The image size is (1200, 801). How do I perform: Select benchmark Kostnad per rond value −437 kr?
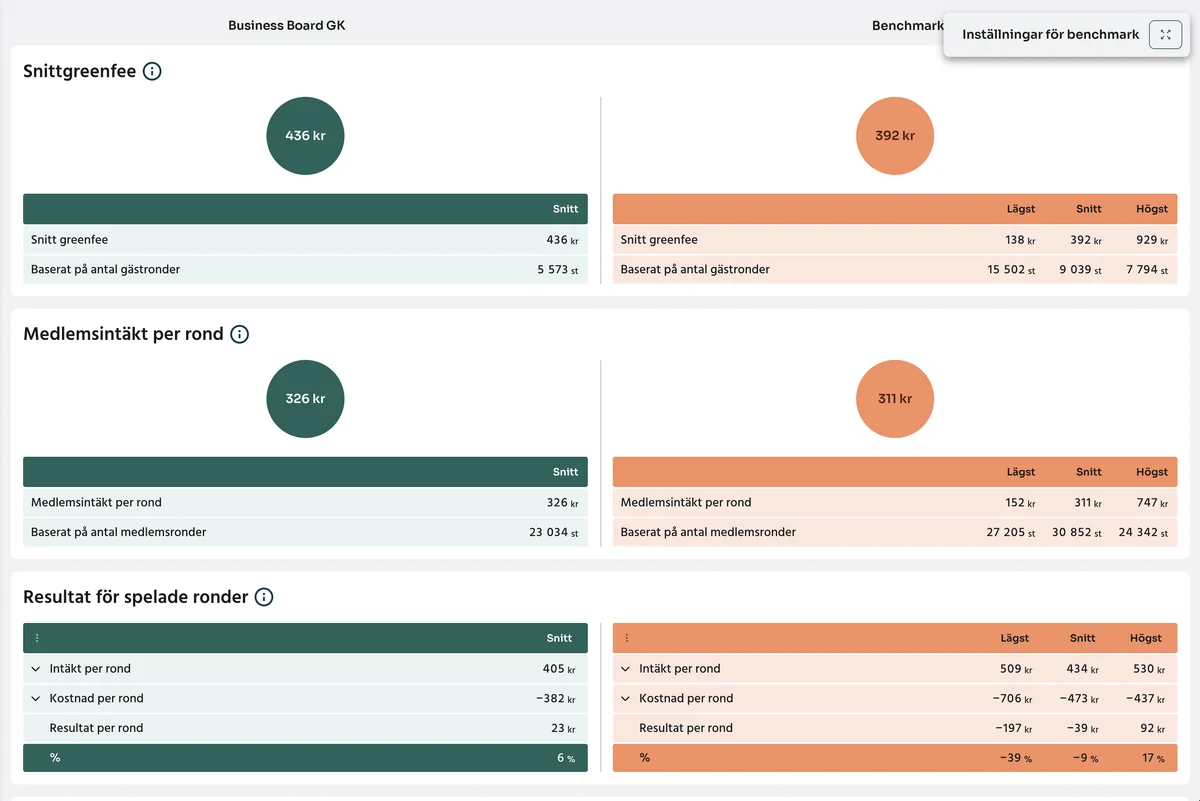pos(1145,699)
